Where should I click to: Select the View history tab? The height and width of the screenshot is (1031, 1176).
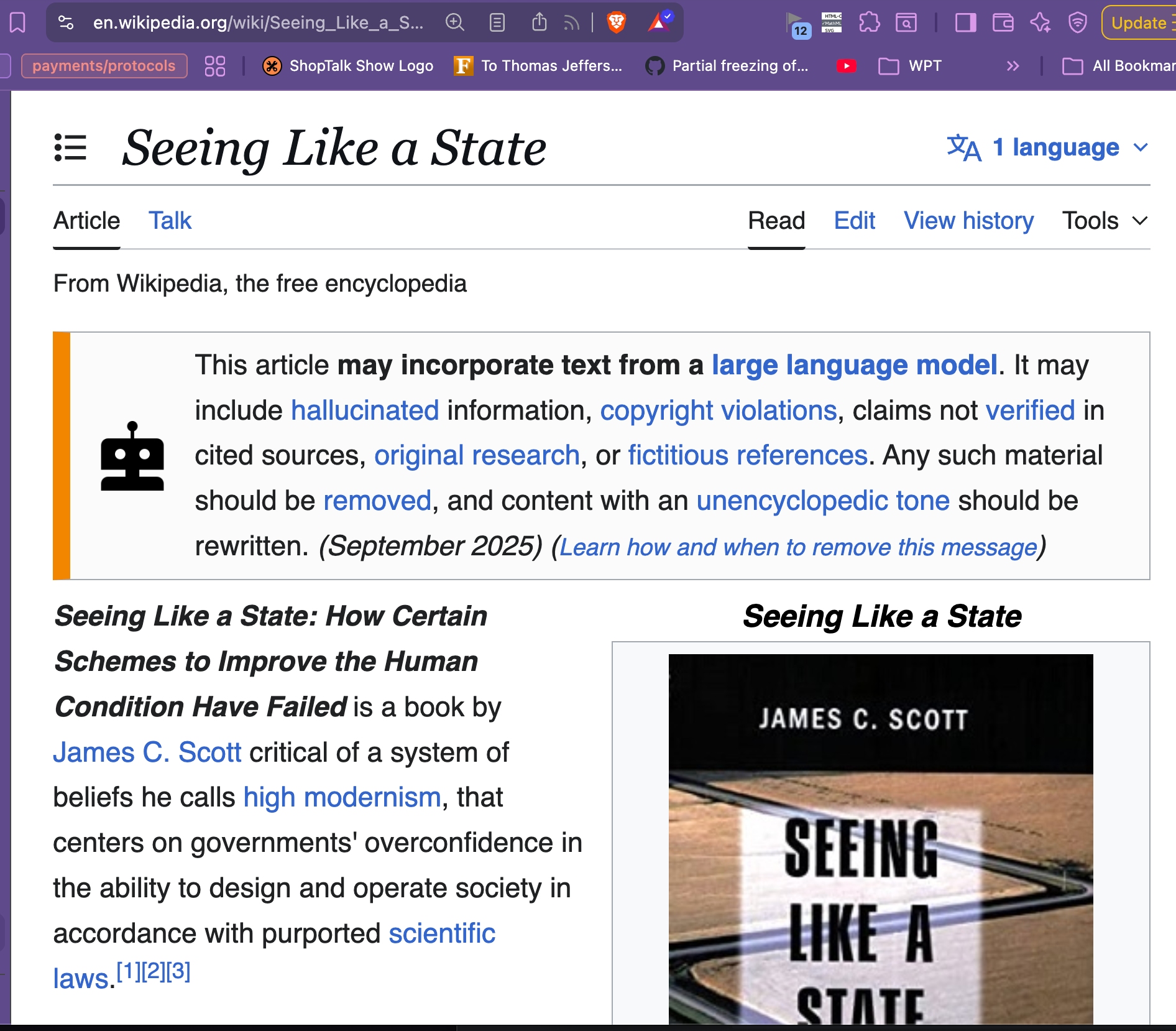coord(968,221)
